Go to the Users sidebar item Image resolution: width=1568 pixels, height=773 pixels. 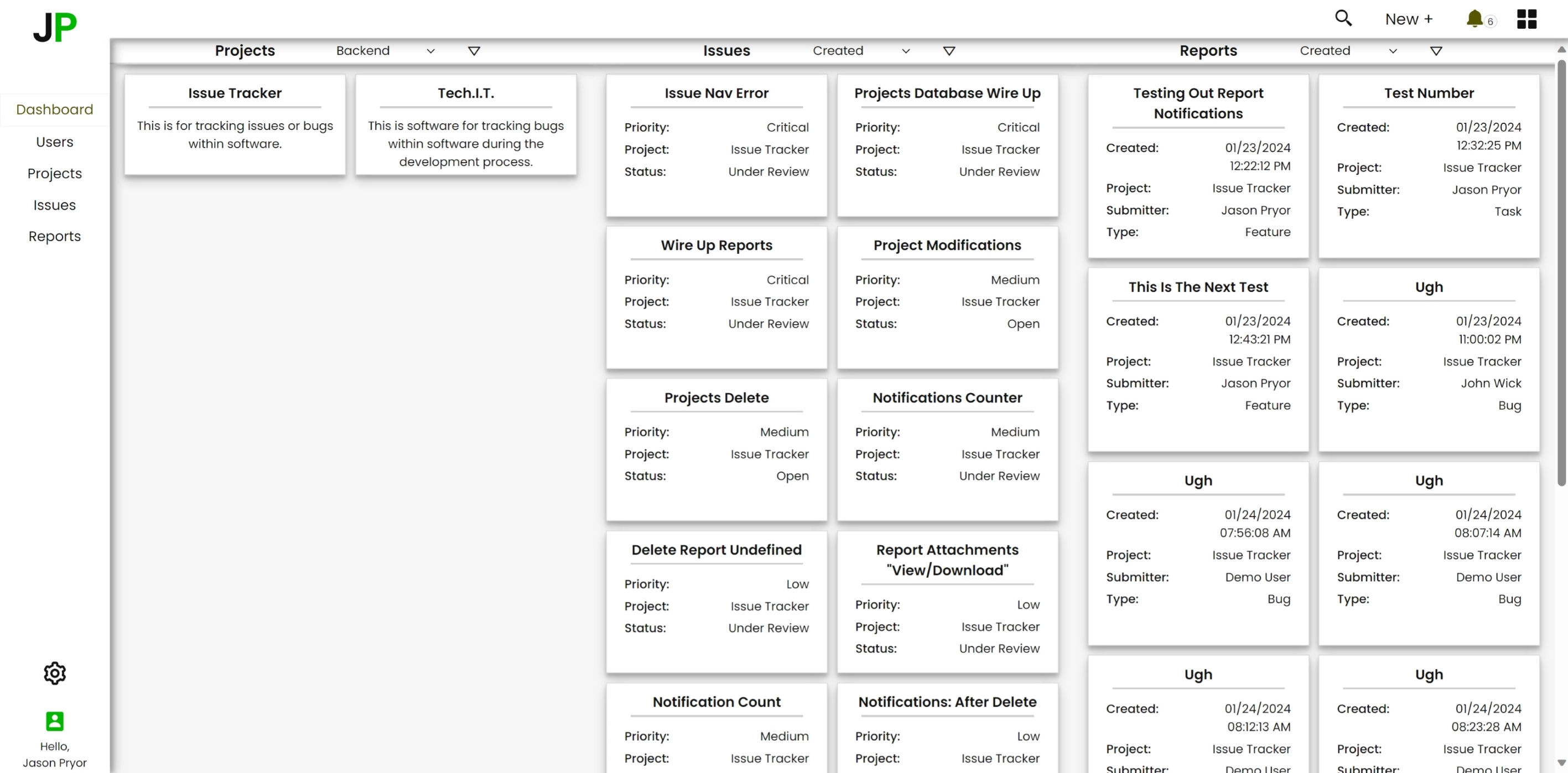[55, 142]
